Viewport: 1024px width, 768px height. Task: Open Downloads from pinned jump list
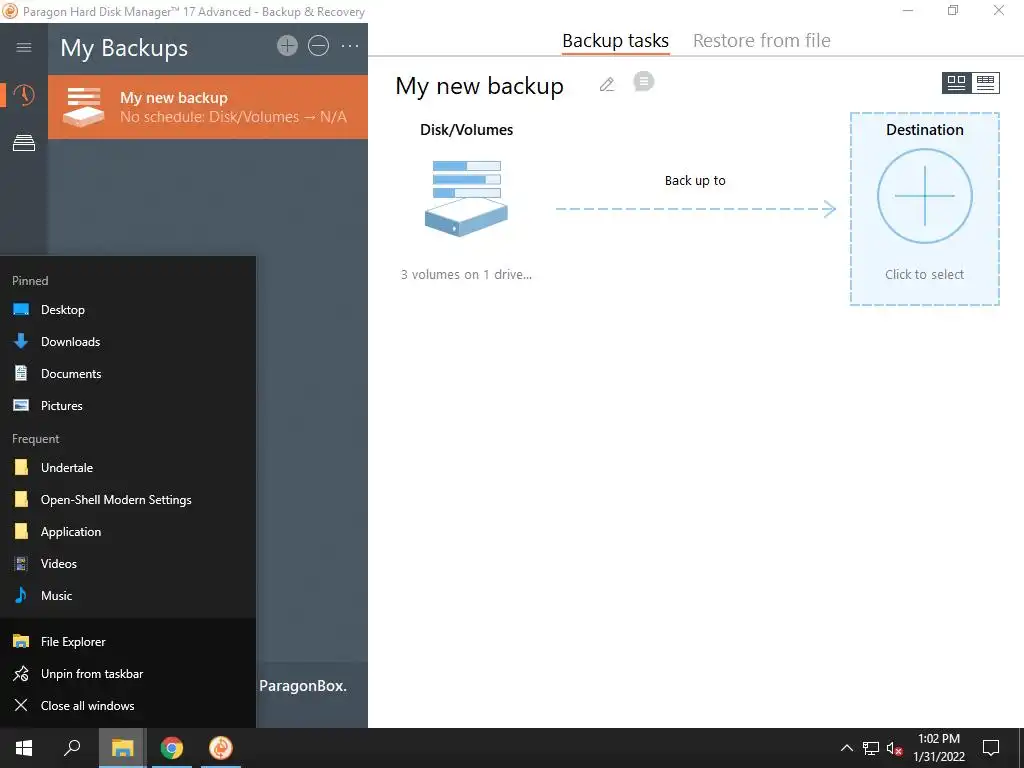[x=128, y=342]
